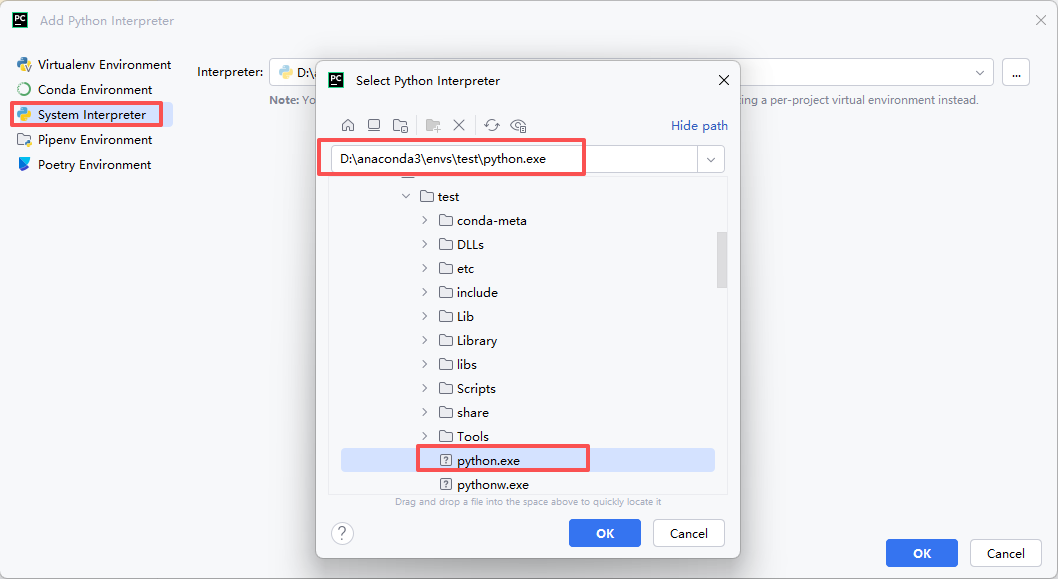Select the share folder name
Viewport: 1058px width, 579px height.
point(472,413)
